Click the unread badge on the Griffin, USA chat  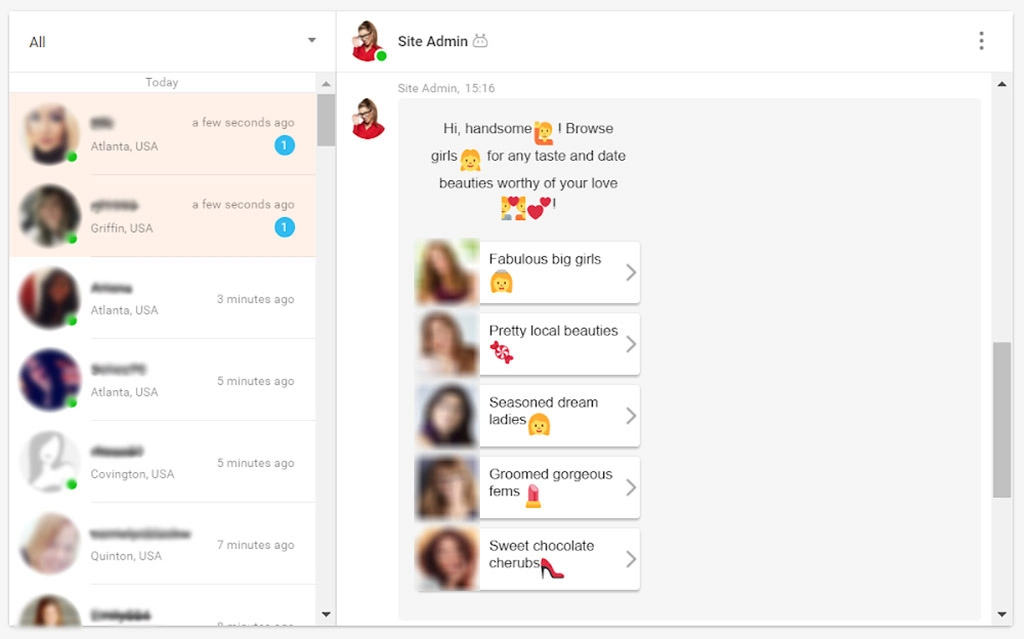coord(284,228)
